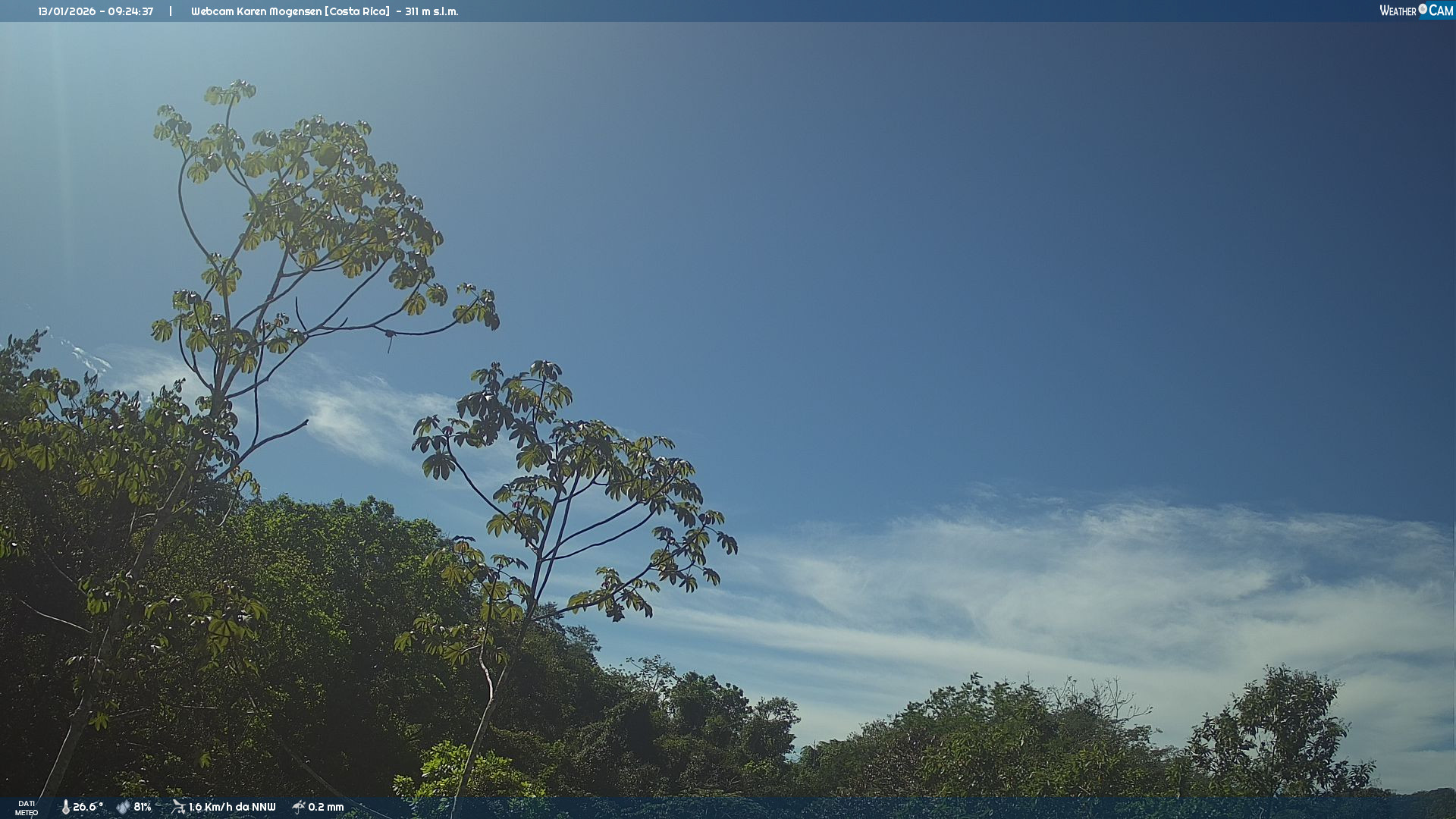Click the 81% humidity value
This screenshot has width=1456, height=819.
[143, 807]
